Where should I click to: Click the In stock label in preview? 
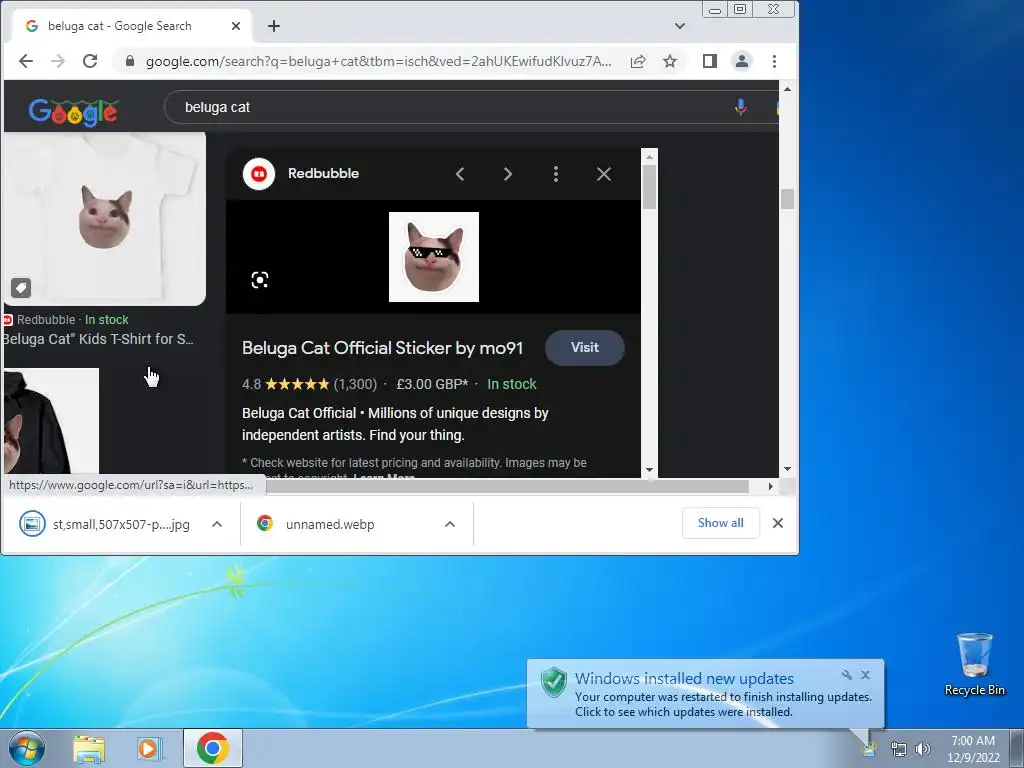pos(511,384)
